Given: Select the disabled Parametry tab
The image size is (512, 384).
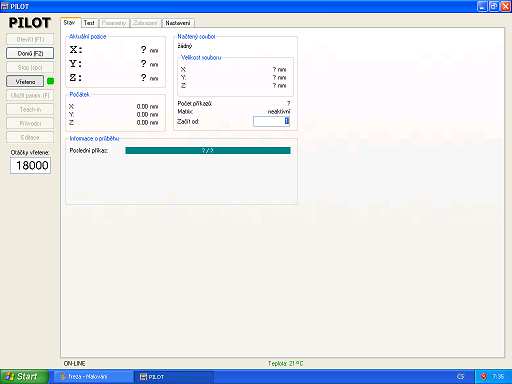Looking at the screenshot, I should point(114,23).
